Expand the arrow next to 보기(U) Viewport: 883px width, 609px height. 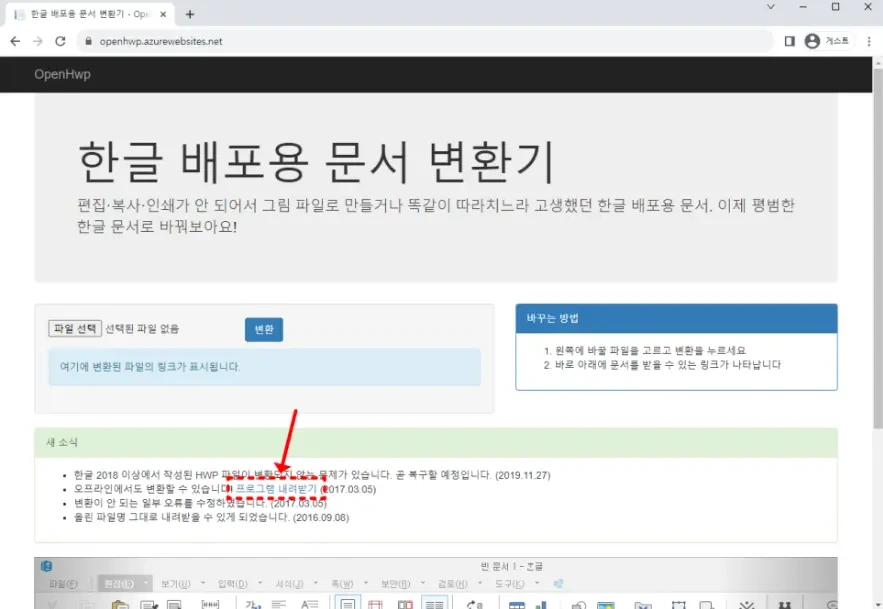(203, 583)
